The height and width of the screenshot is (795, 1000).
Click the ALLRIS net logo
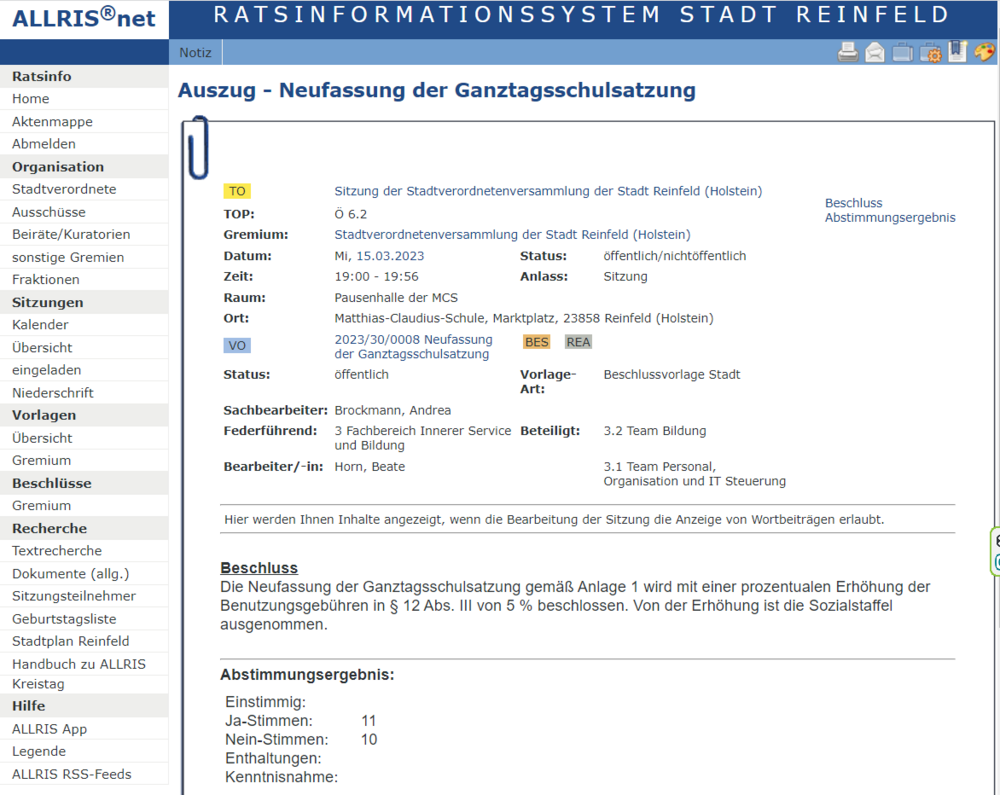84,19
